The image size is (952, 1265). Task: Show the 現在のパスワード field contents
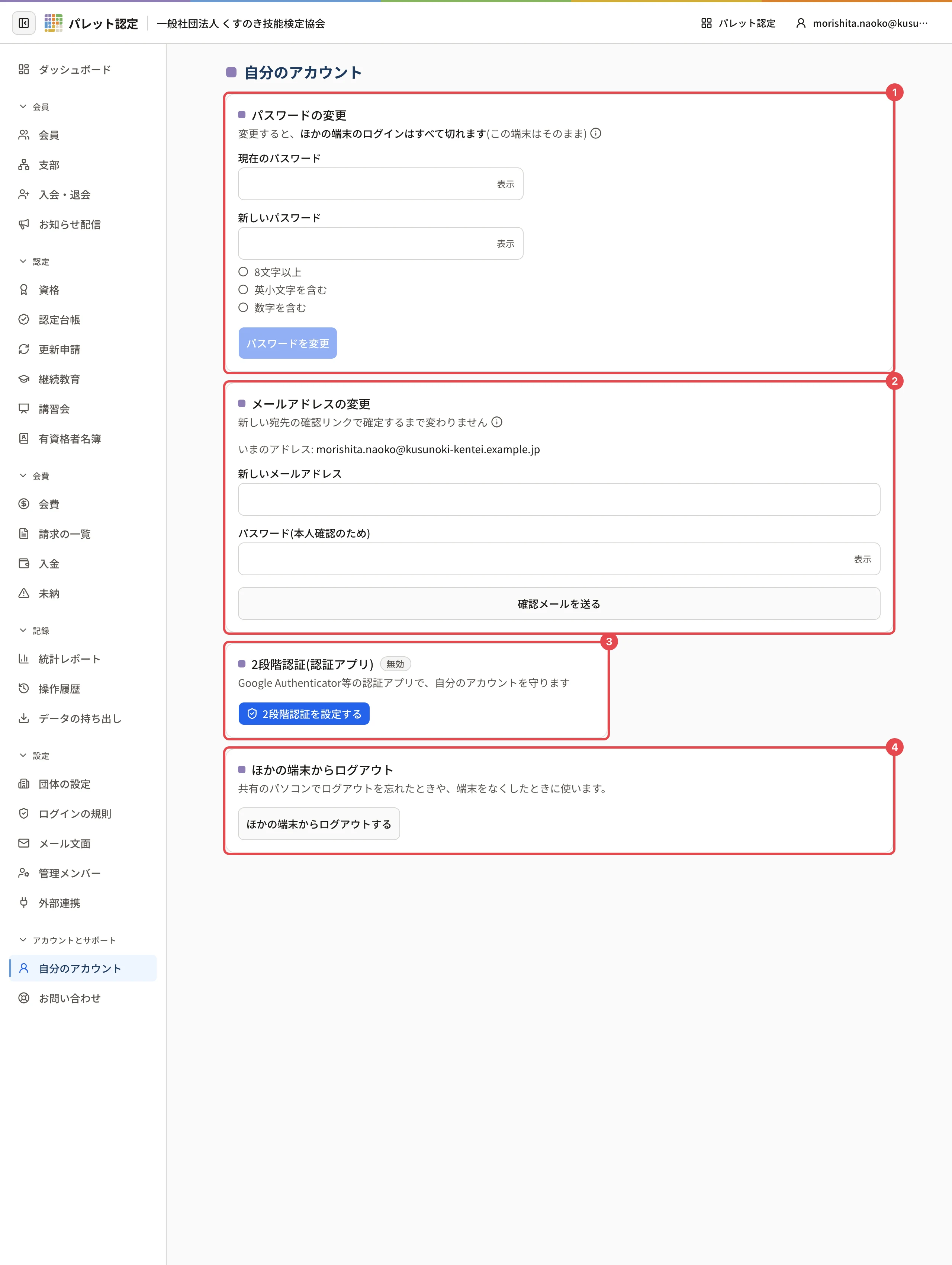tap(505, 184)
